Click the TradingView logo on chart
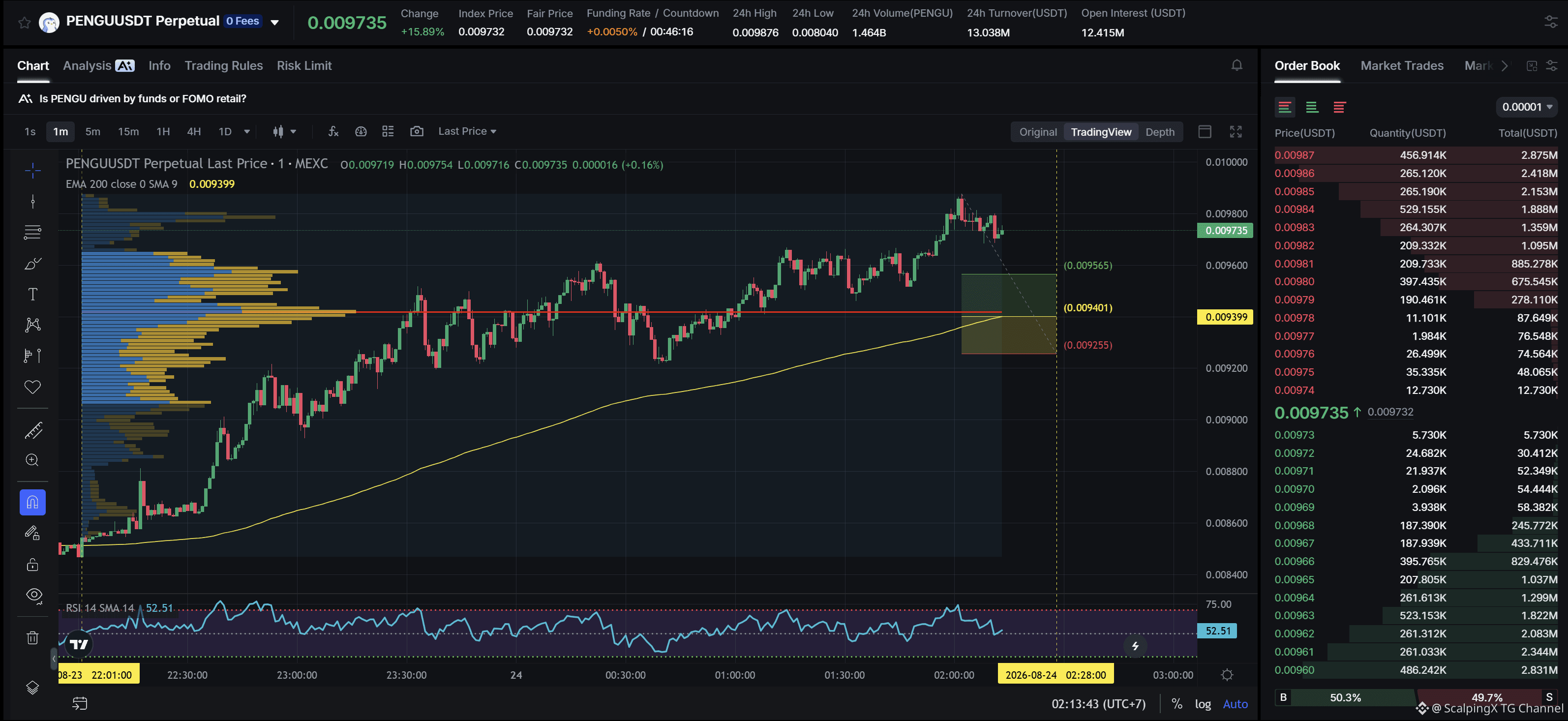The width and height of the screenshot is (1568, 721). tap(79, 644)
